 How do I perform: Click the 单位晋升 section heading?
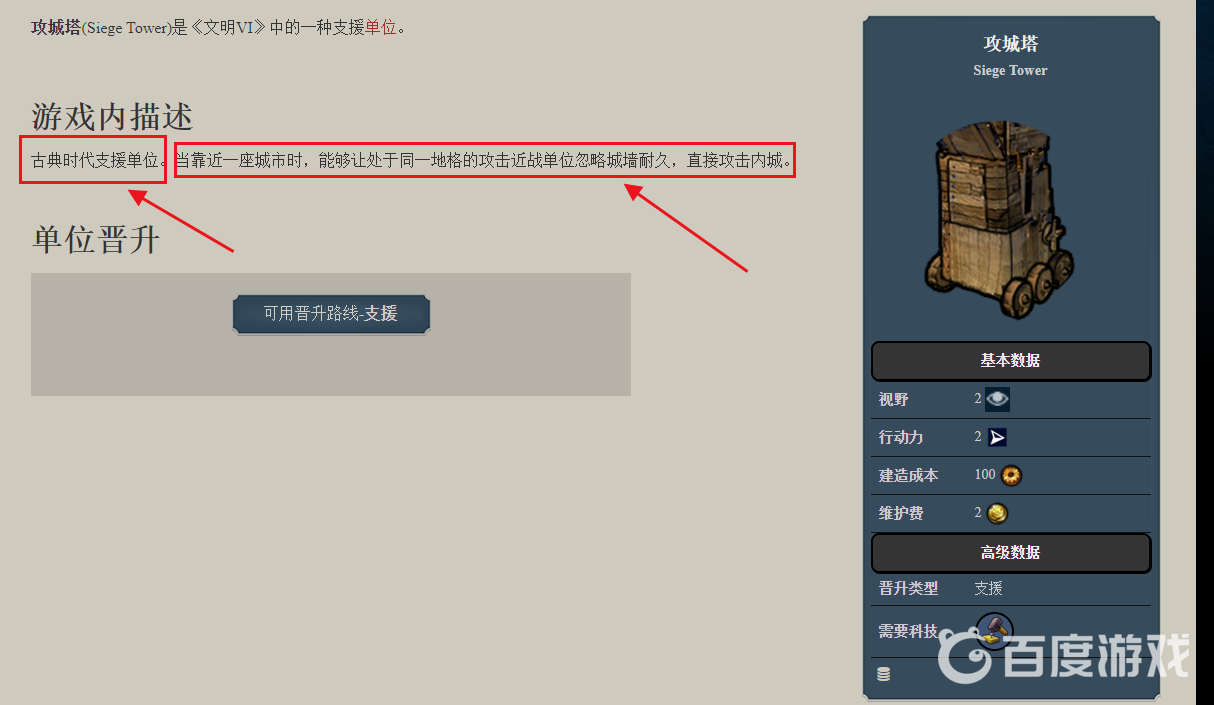[96, 240]
